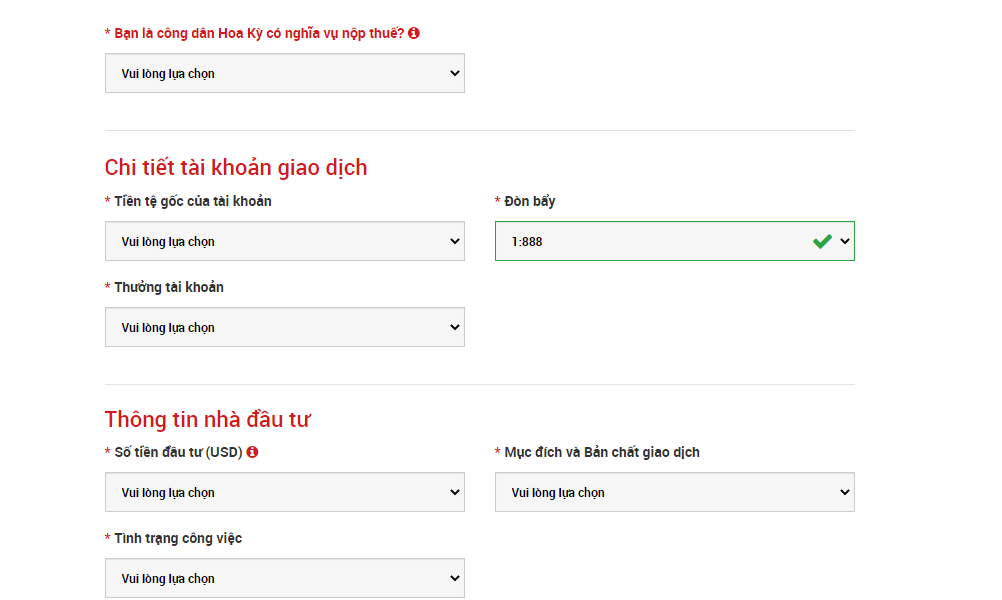Click the 'Đòn bẩy' field label
The height and width of the screenshot is (600, 1002).
click(529, 201)
